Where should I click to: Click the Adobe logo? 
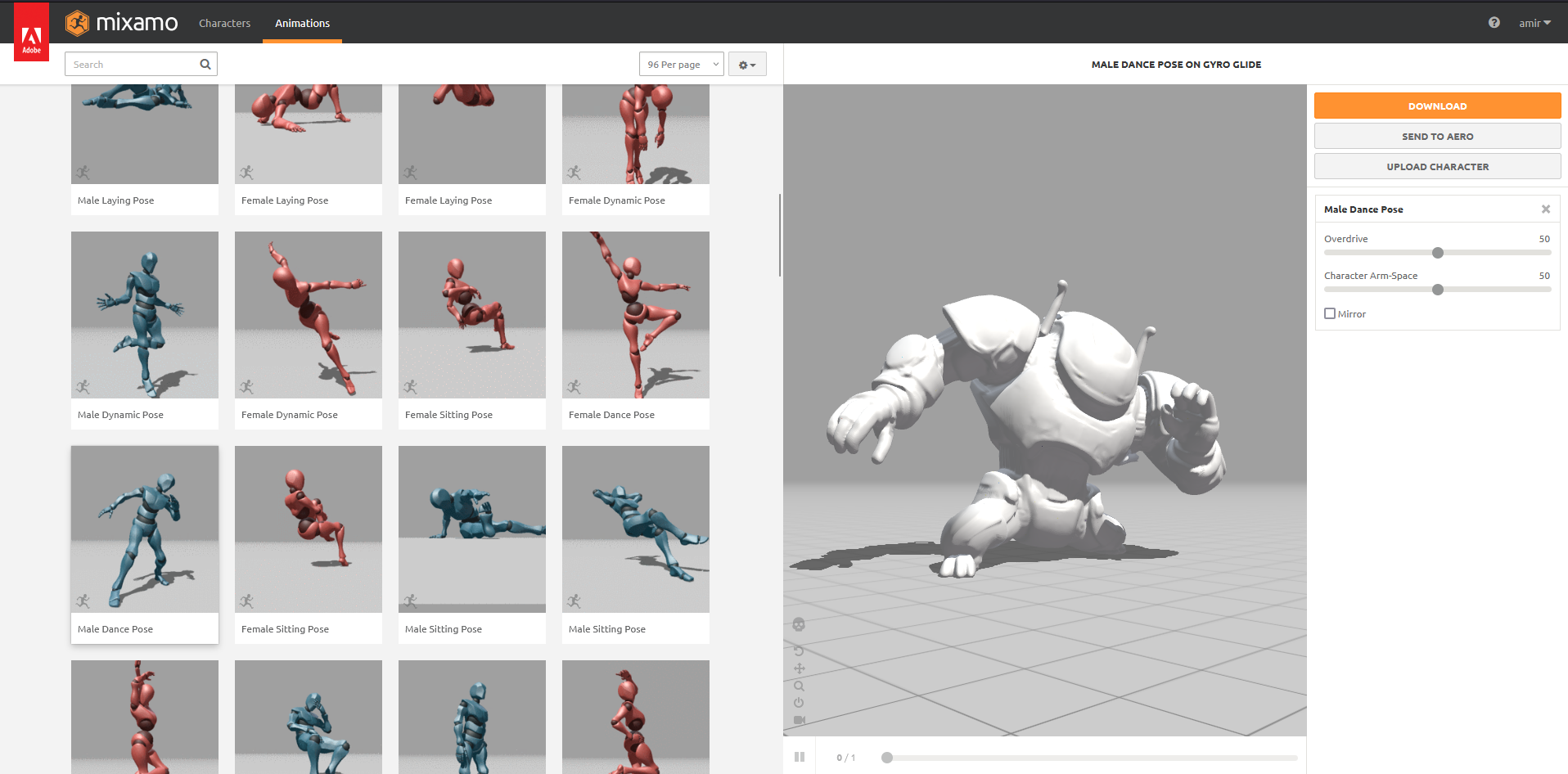[31, 32]
